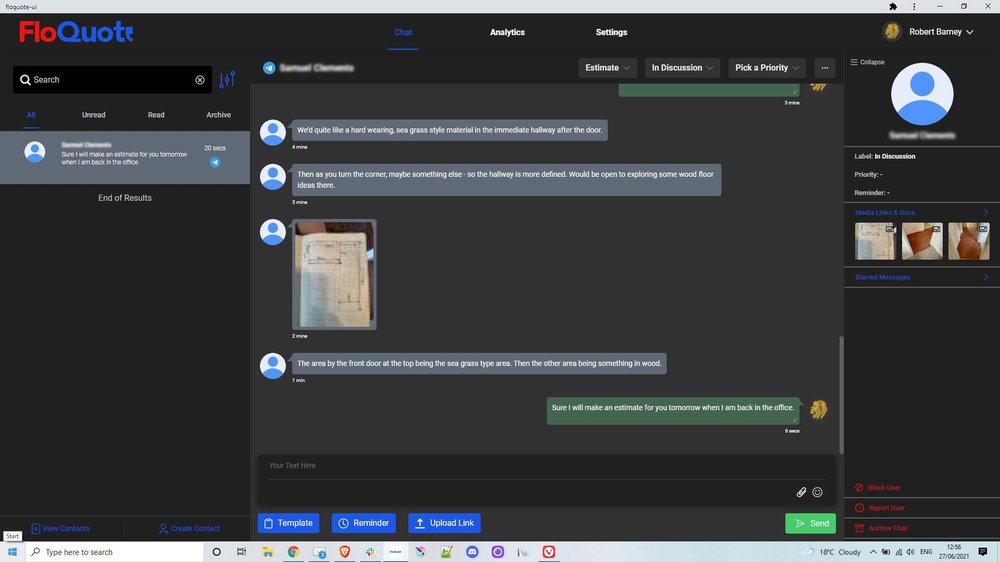Viewport: 1000px width, 562px height.
Task: Open the third media thumbnail in sidebar
Action: [x=969, y=241]
